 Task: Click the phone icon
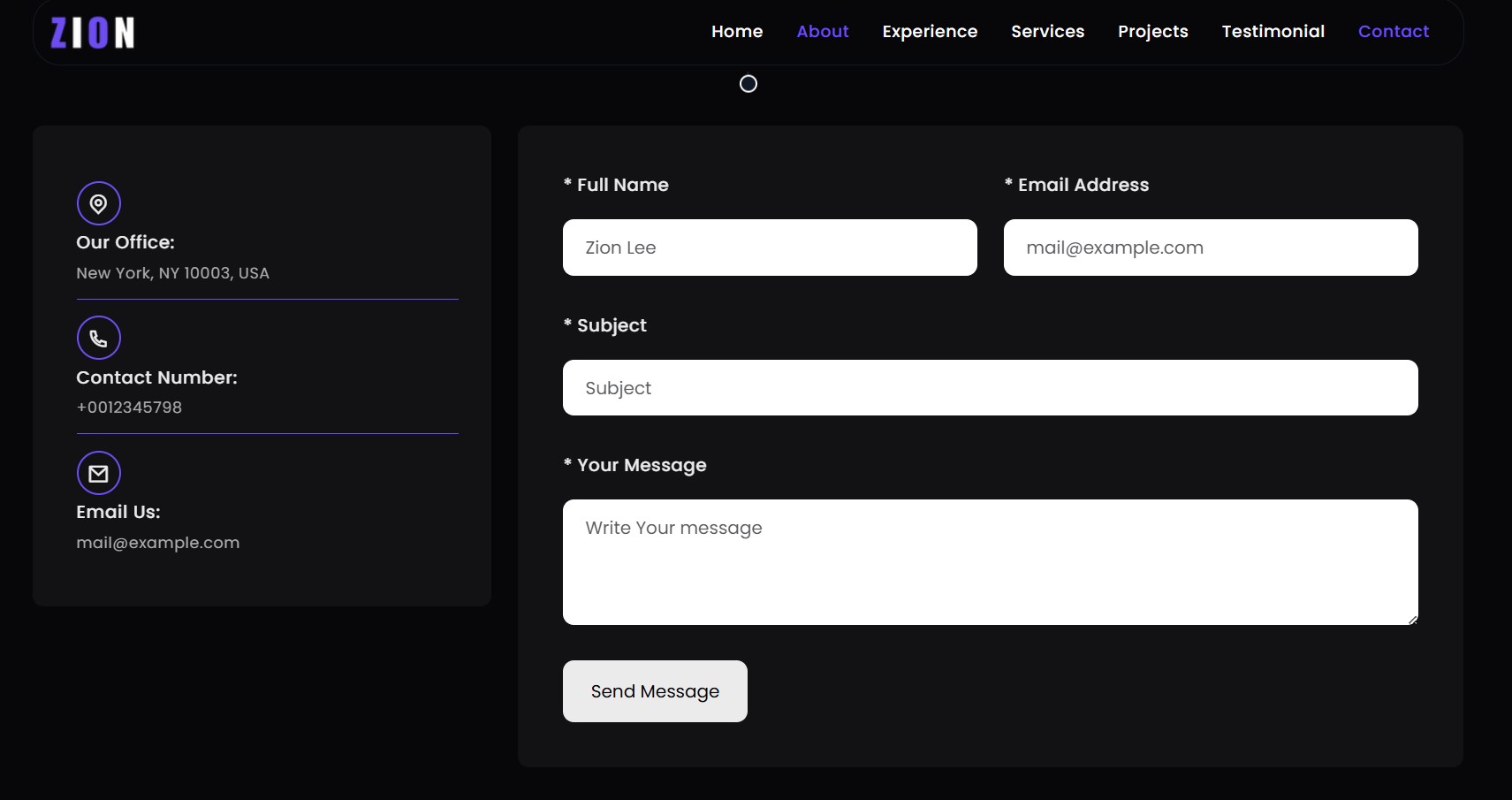[99, 339]
